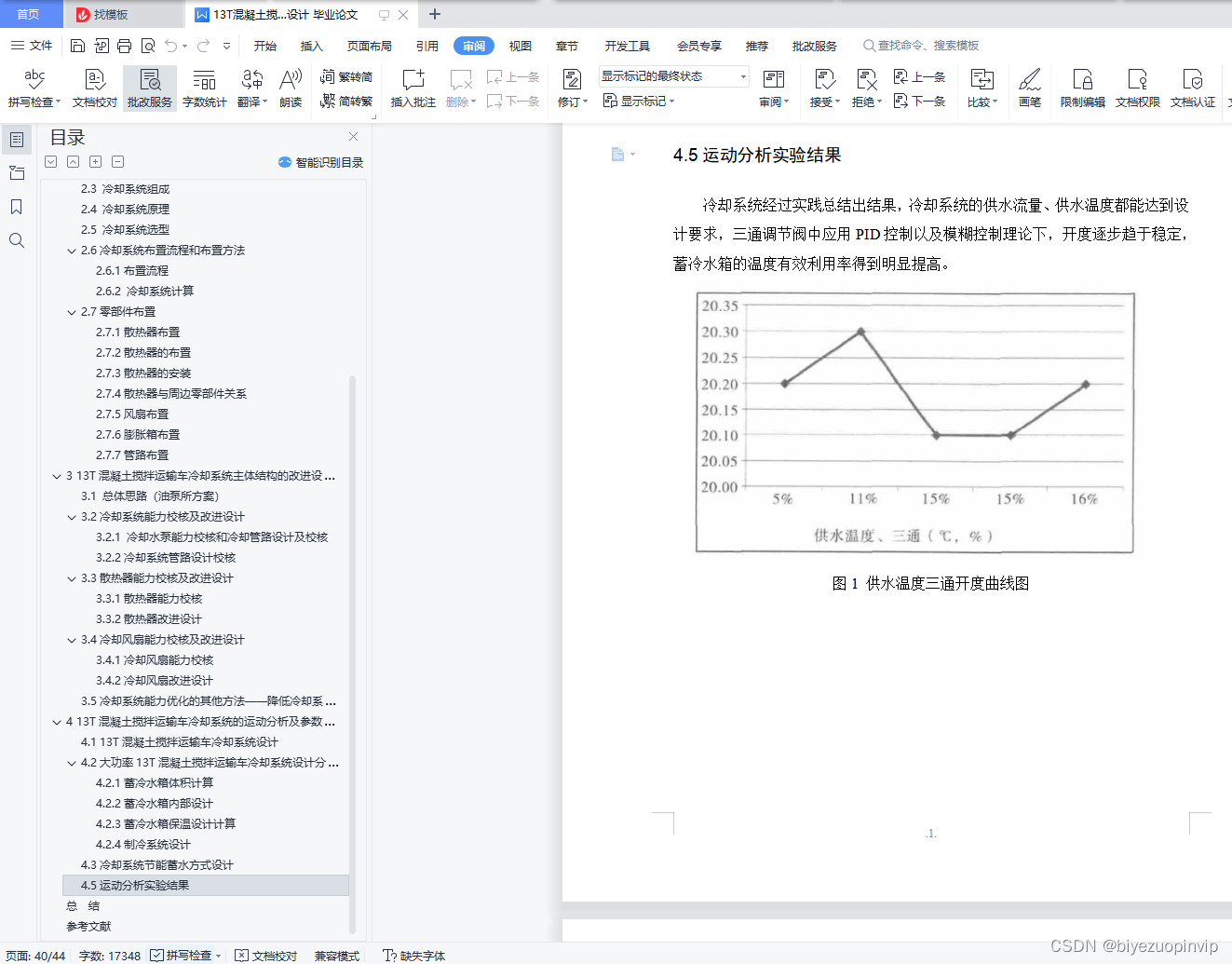This screenshot has width=1232, height=964.
Task: Open 限制编辑 restrict editing
Action: [1082, 88]
